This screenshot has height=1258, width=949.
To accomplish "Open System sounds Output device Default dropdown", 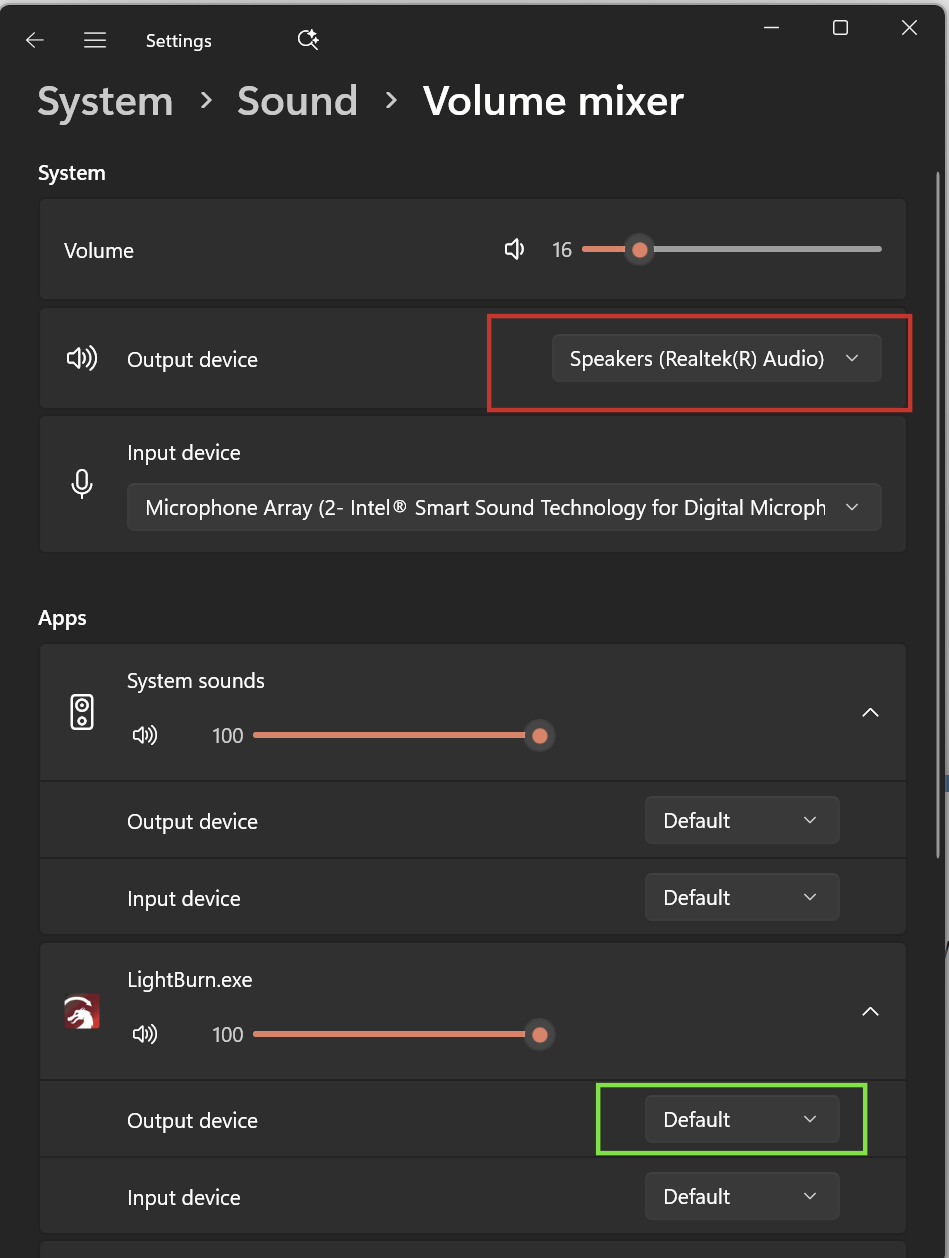I will point(741,821).
